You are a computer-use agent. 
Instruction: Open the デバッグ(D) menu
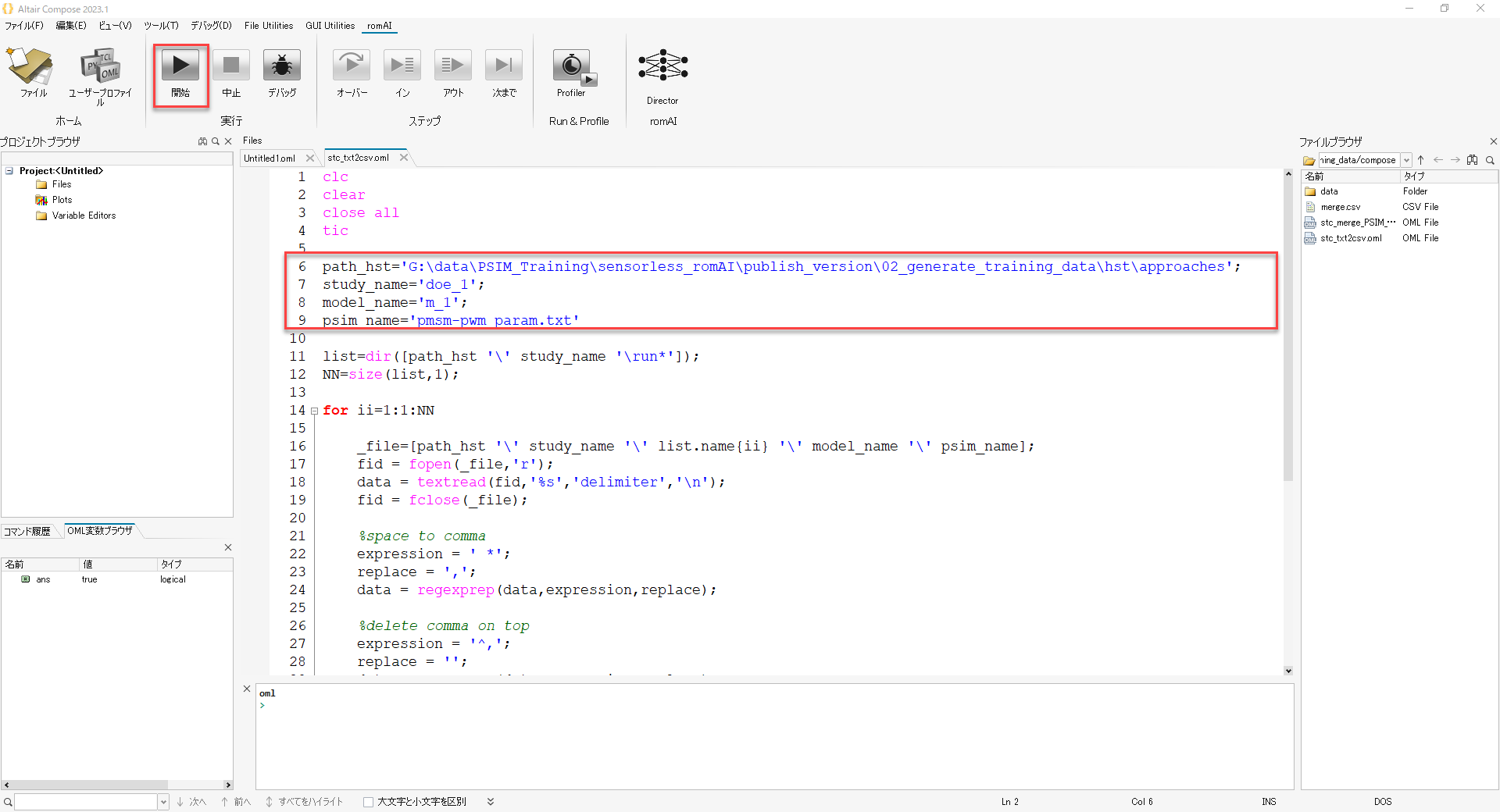pyautogui.click(x=211, y=26)
